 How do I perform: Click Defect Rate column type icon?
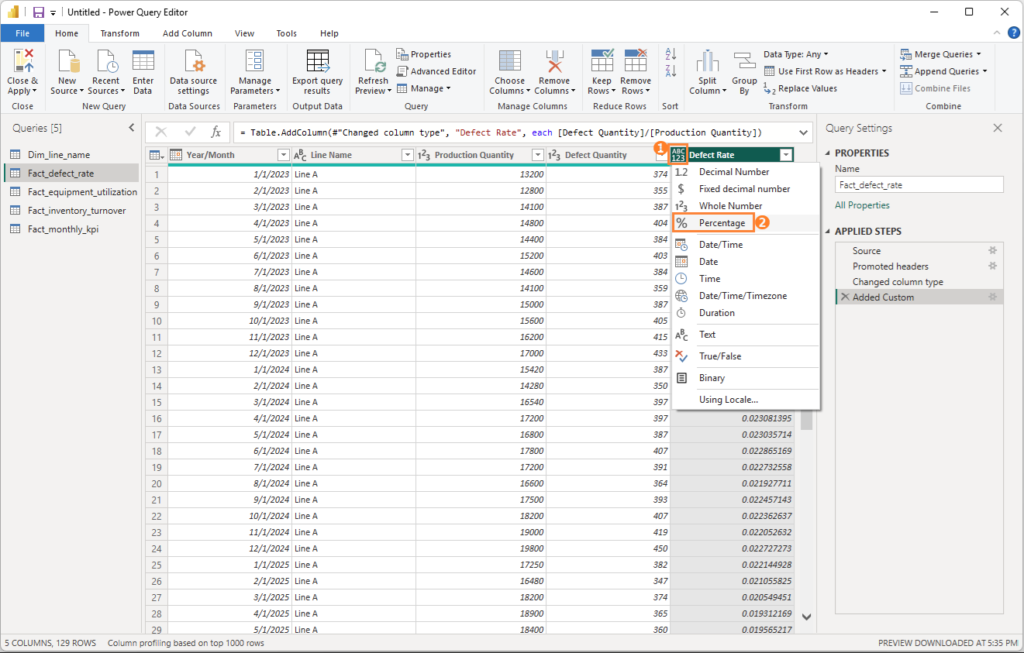point(678,155)
